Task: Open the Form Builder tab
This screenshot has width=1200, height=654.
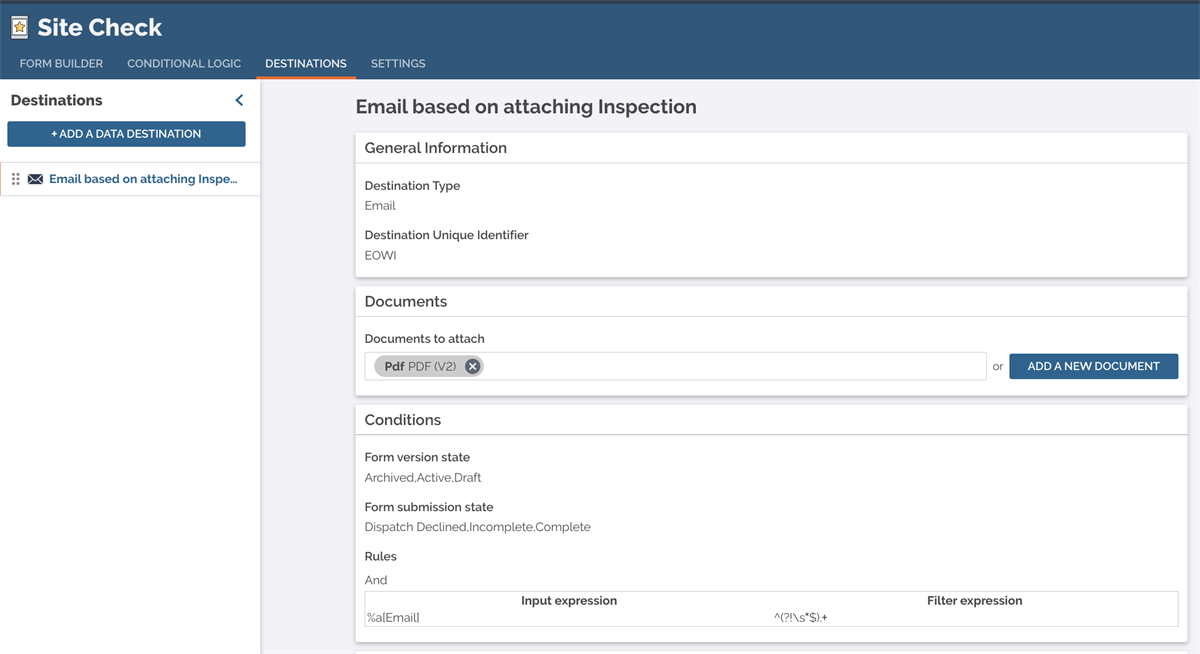Action: [x=61, y=63]
